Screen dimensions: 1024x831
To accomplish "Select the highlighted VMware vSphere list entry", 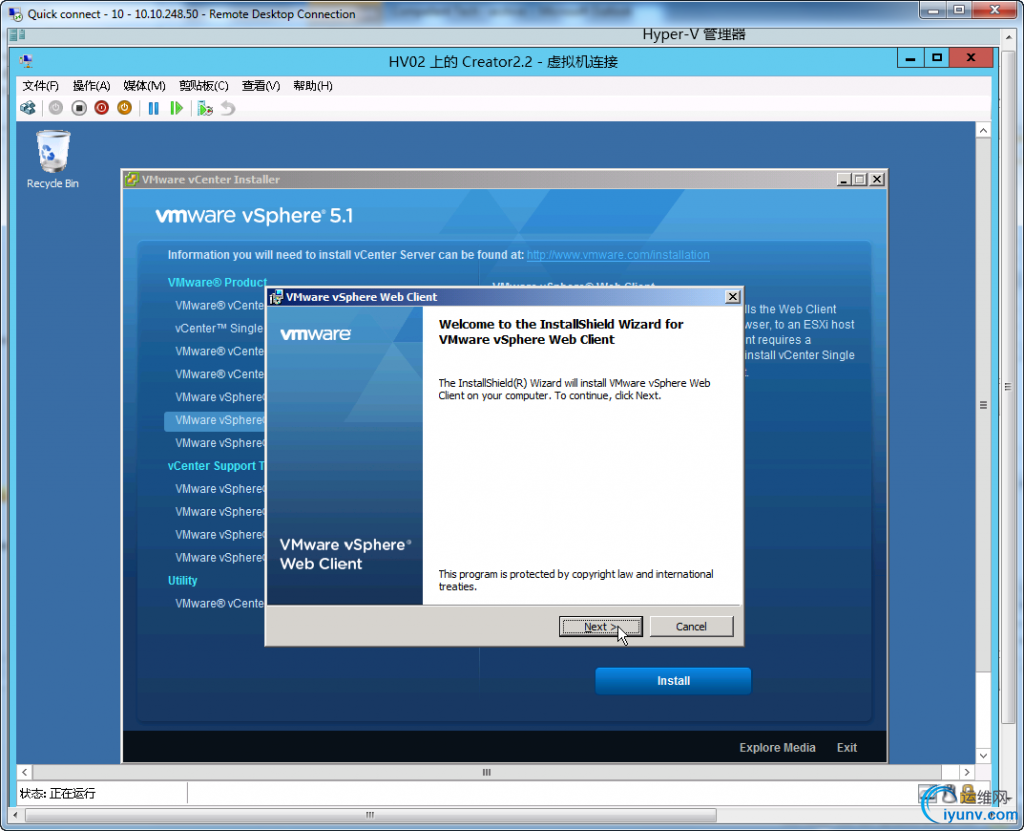I will tap(216, 420).
